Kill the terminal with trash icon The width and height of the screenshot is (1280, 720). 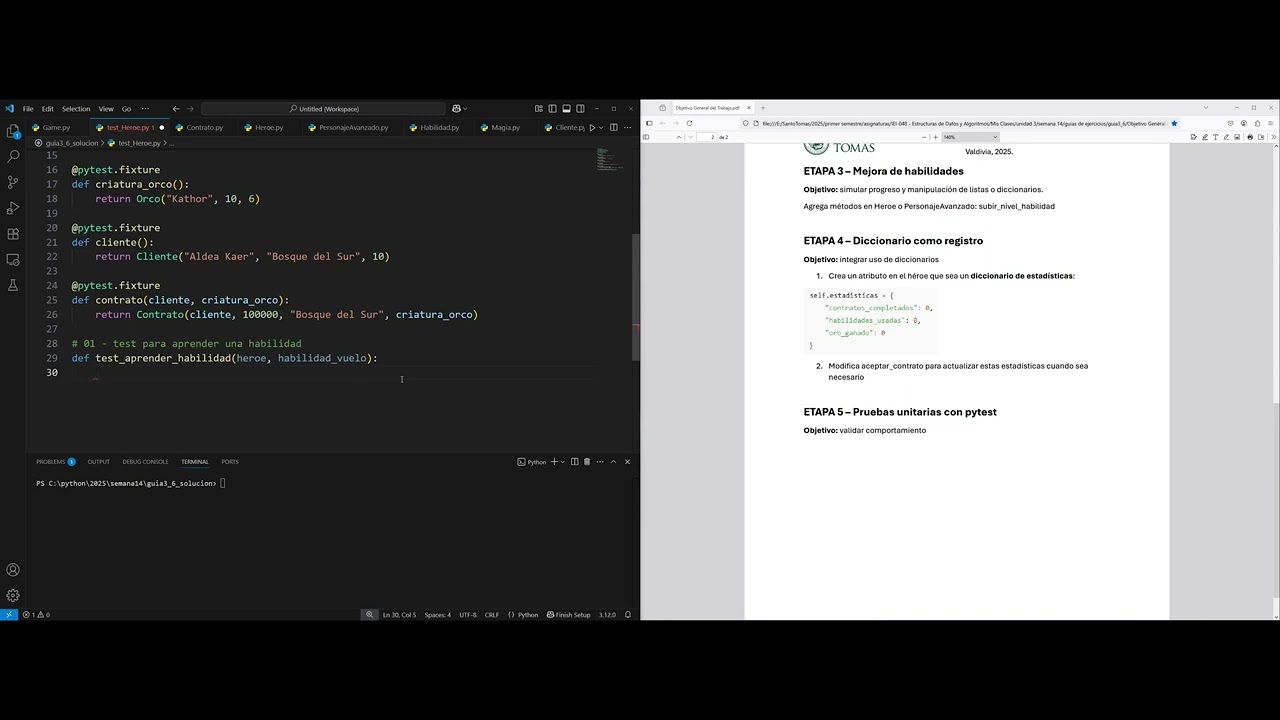point(587,462)
